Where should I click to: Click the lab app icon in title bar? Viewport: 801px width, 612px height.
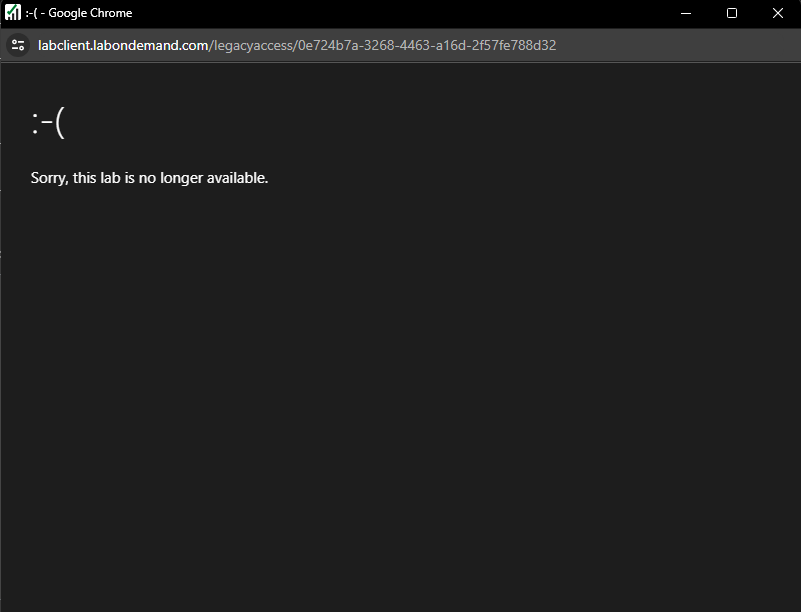tap(13, 12)
